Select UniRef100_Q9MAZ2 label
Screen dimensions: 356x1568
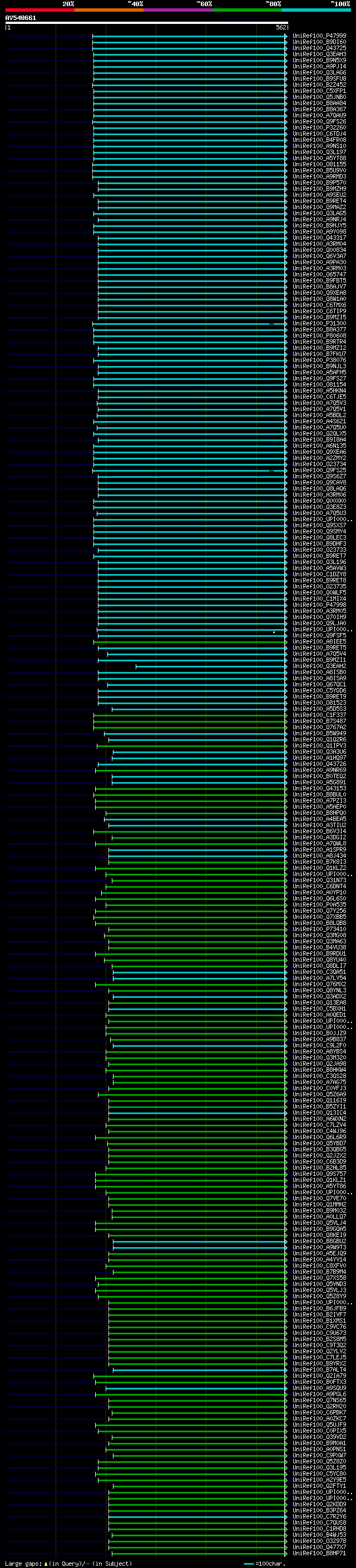319,207
